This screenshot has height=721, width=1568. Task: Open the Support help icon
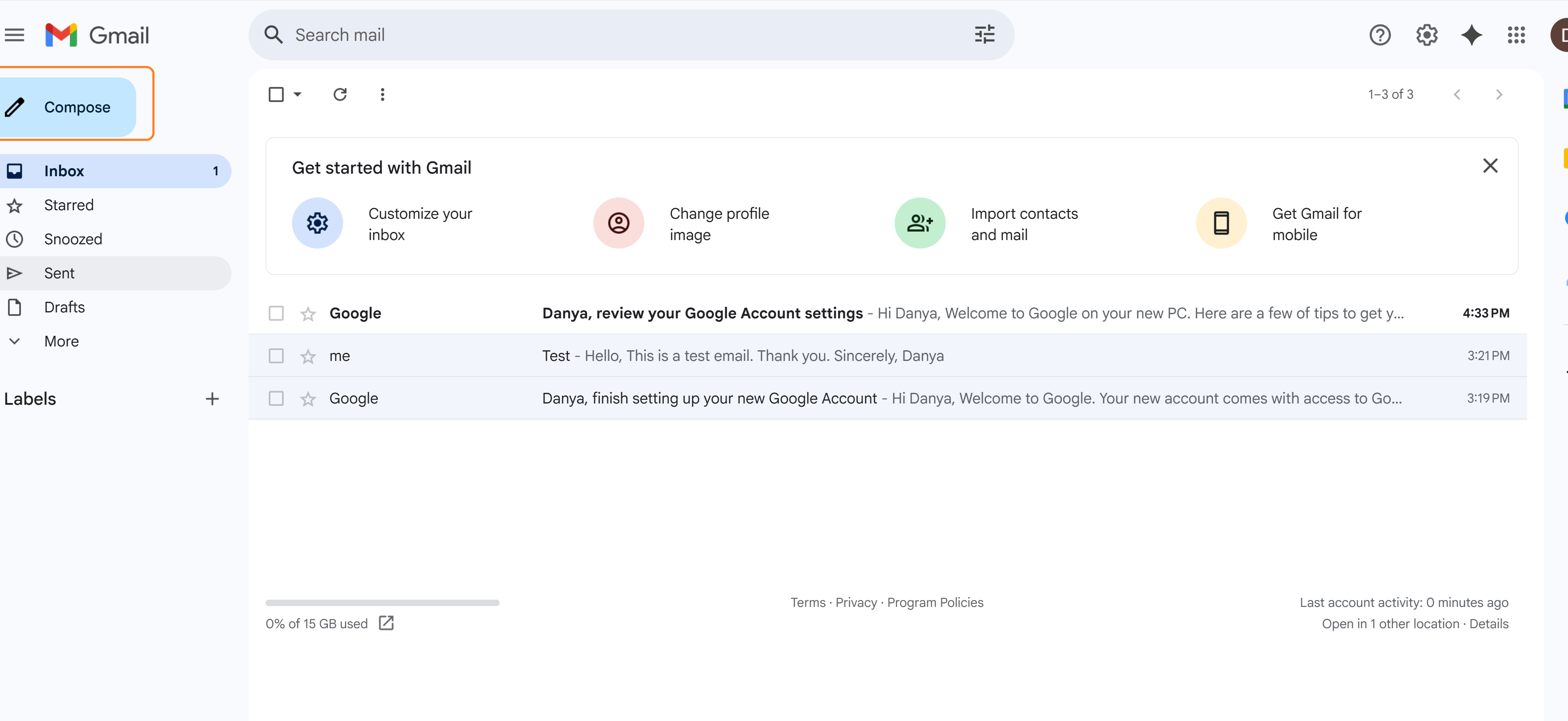click(x=1380, y=35)
